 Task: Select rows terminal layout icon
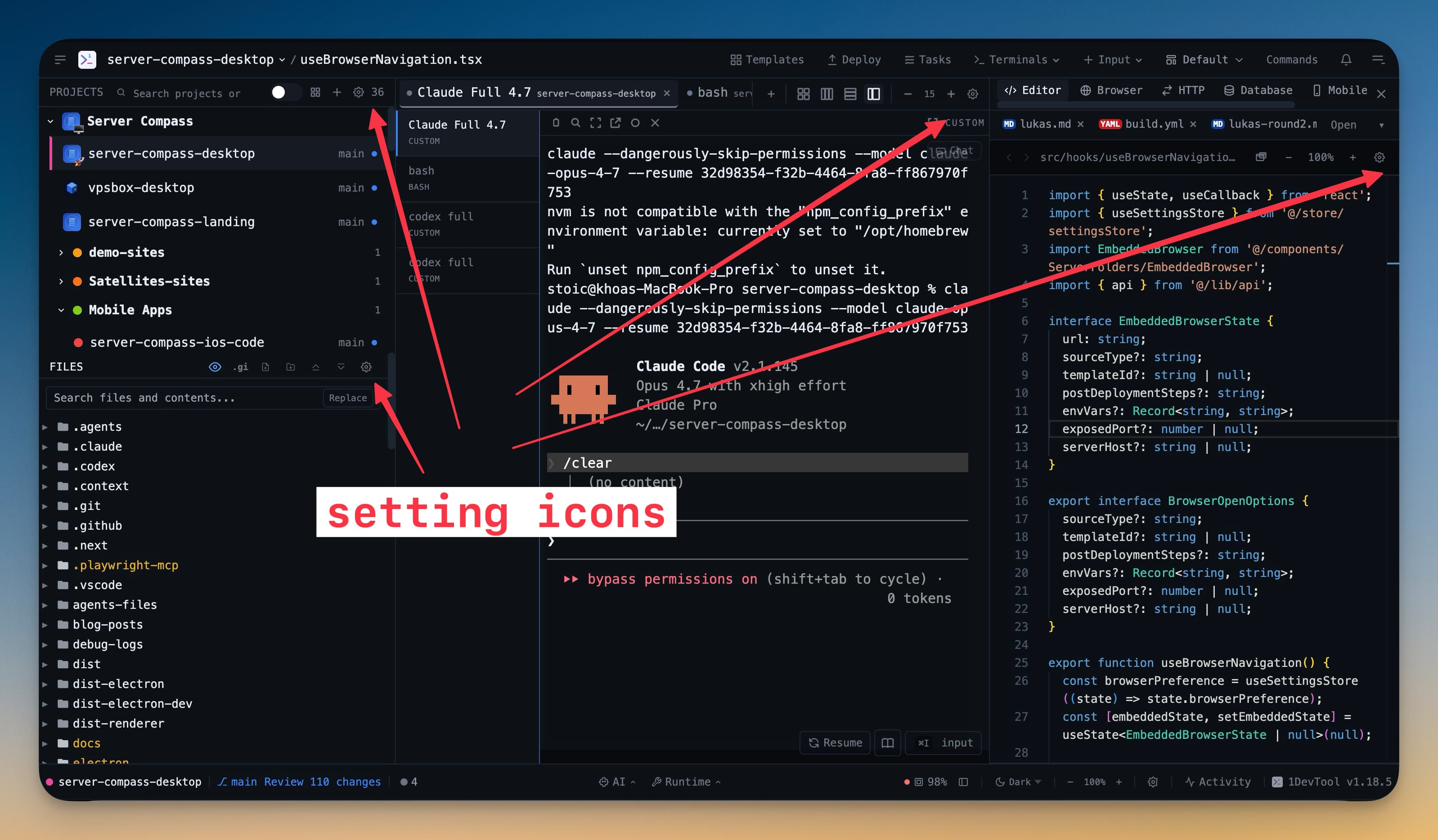tap(850, 94)
